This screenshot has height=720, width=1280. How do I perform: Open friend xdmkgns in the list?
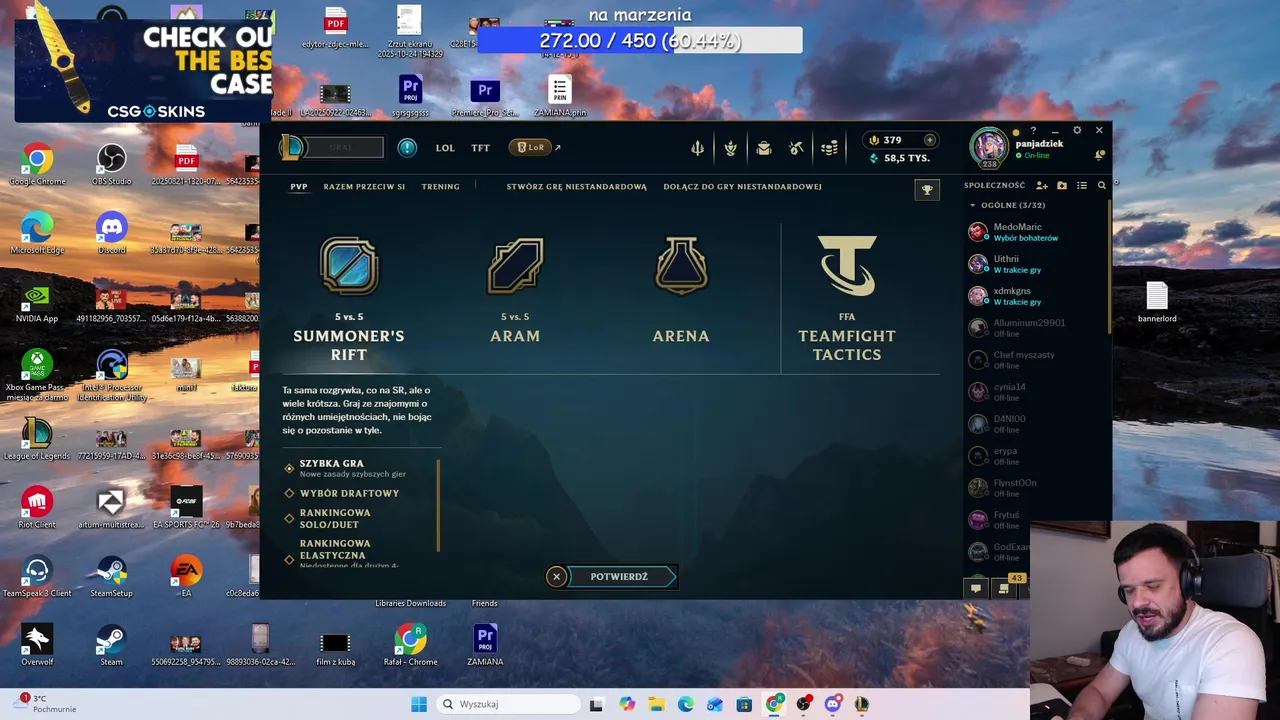coord(1037,296)
